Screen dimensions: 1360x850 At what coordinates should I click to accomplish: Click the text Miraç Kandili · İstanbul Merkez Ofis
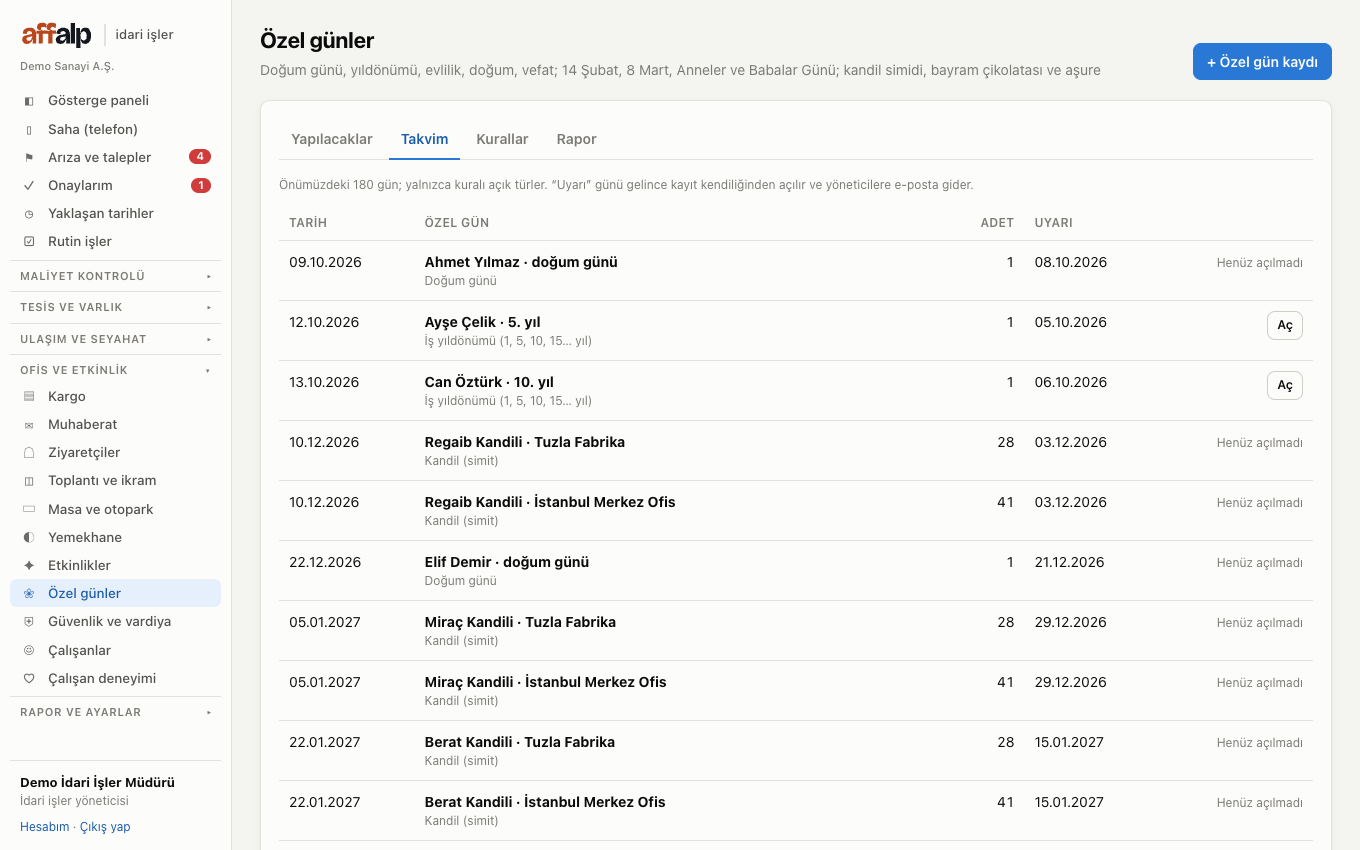point(546,682)
